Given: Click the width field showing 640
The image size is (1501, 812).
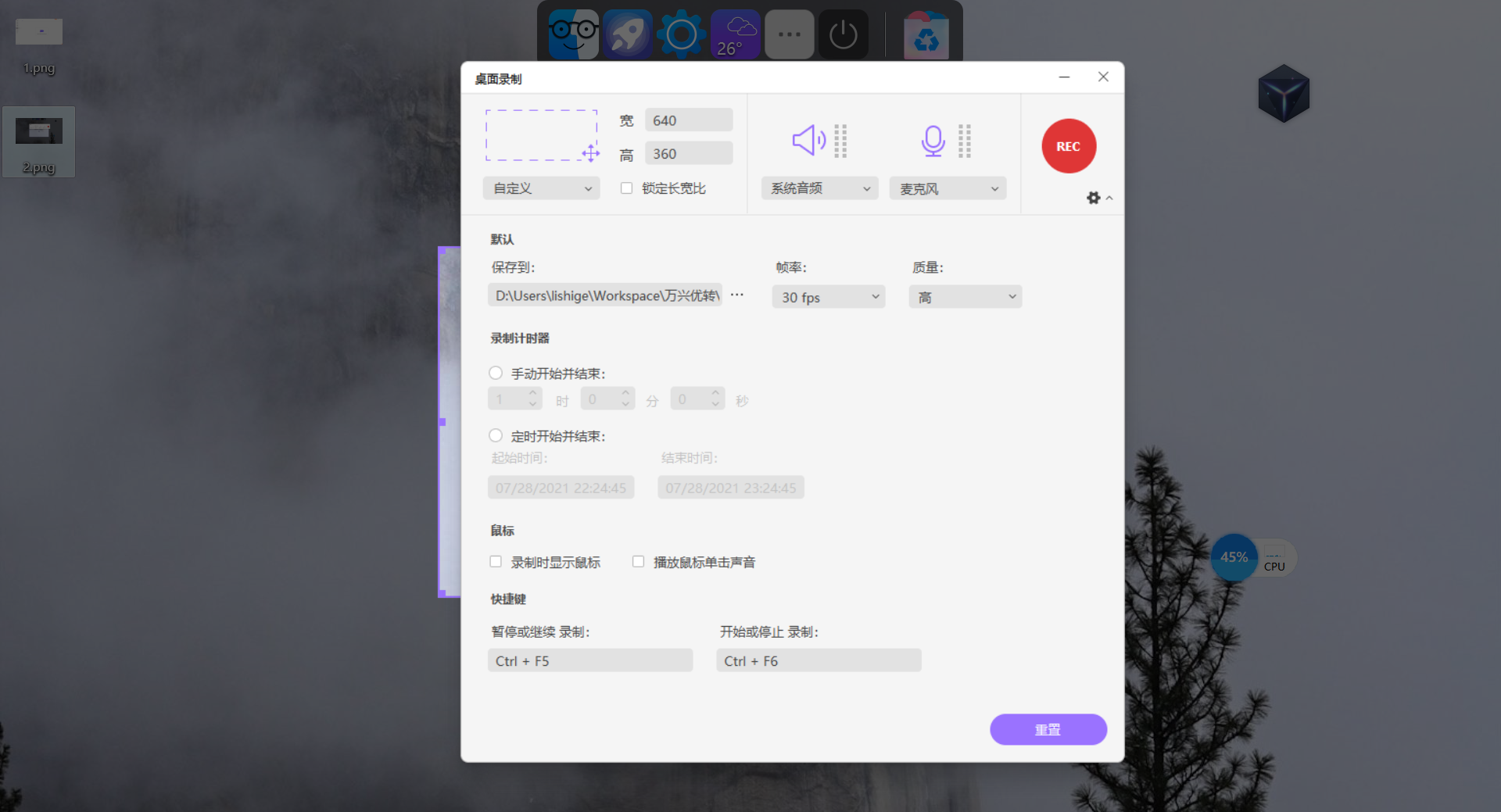Looking at the screenshot, I should point(688,120).
